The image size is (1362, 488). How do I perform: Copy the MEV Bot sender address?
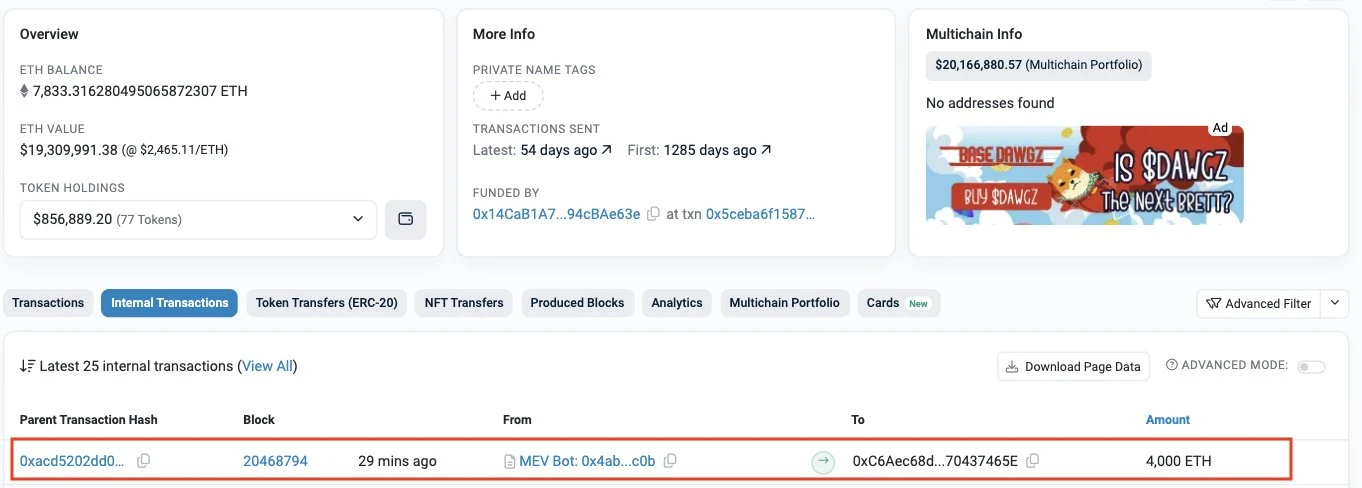(x=670, y=461)
